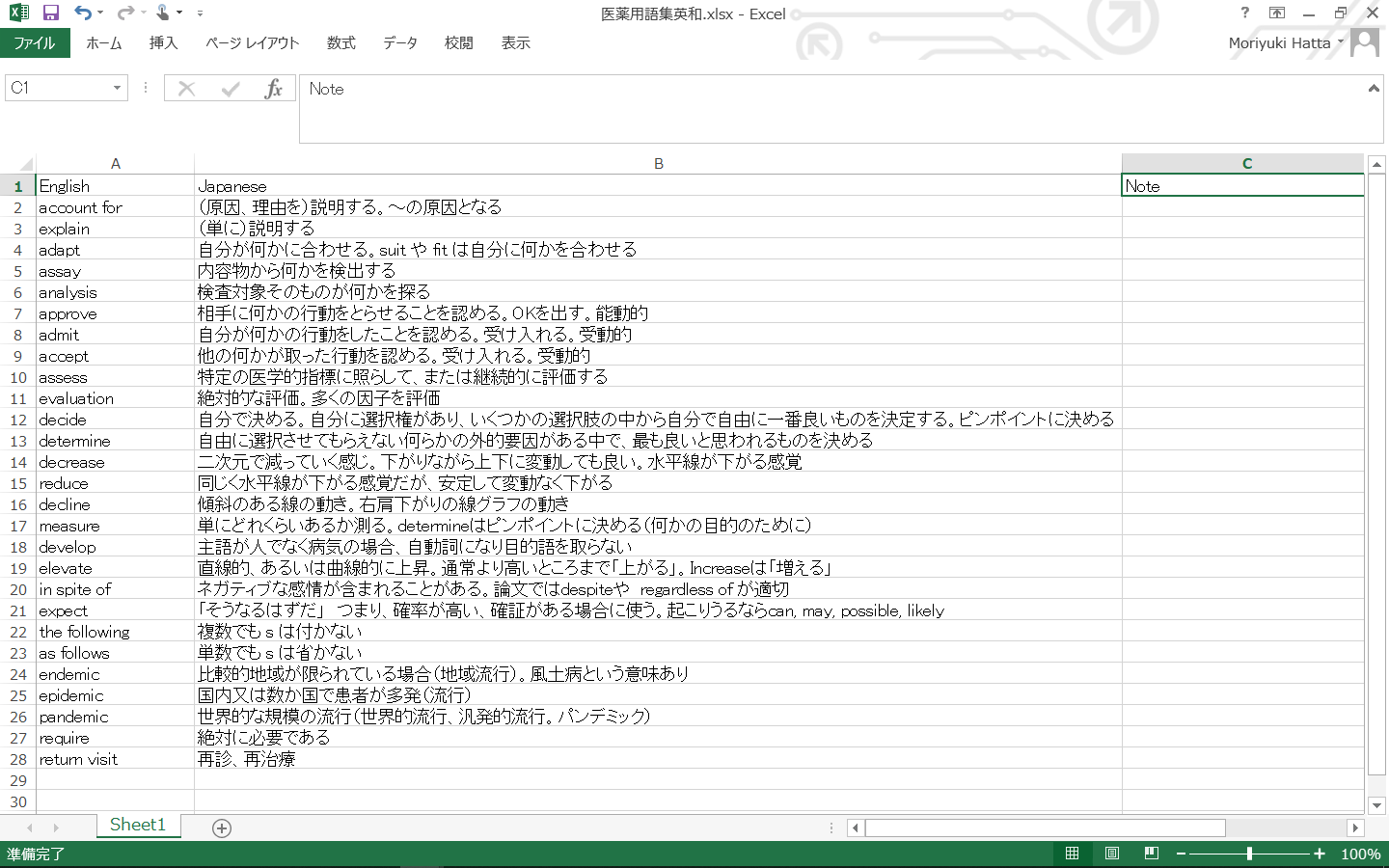Add a new sheet with the plus icon
Screen dimensions: 1389x868
coord(222,828)
